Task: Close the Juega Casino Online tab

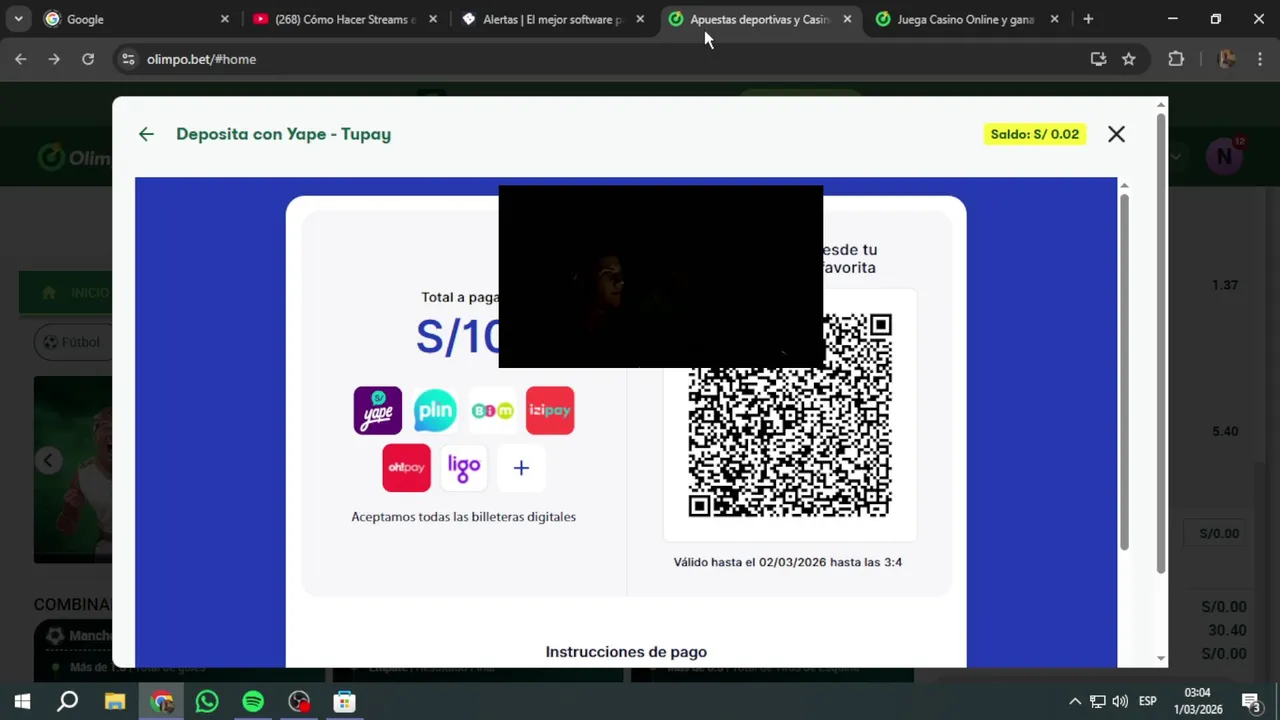Action: coord(1054,19)
